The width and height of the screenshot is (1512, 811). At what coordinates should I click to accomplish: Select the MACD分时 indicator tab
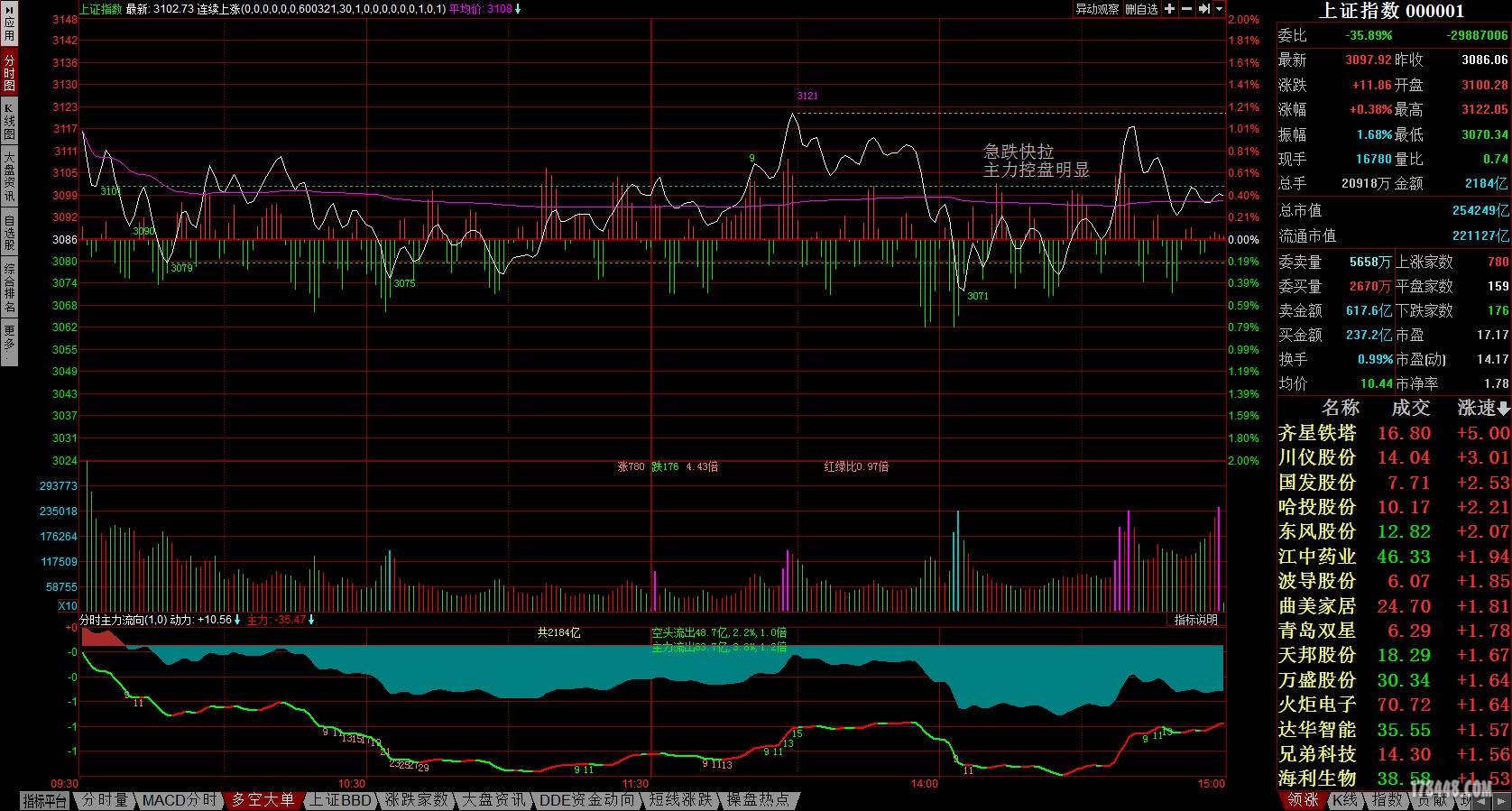pos(179,800)
